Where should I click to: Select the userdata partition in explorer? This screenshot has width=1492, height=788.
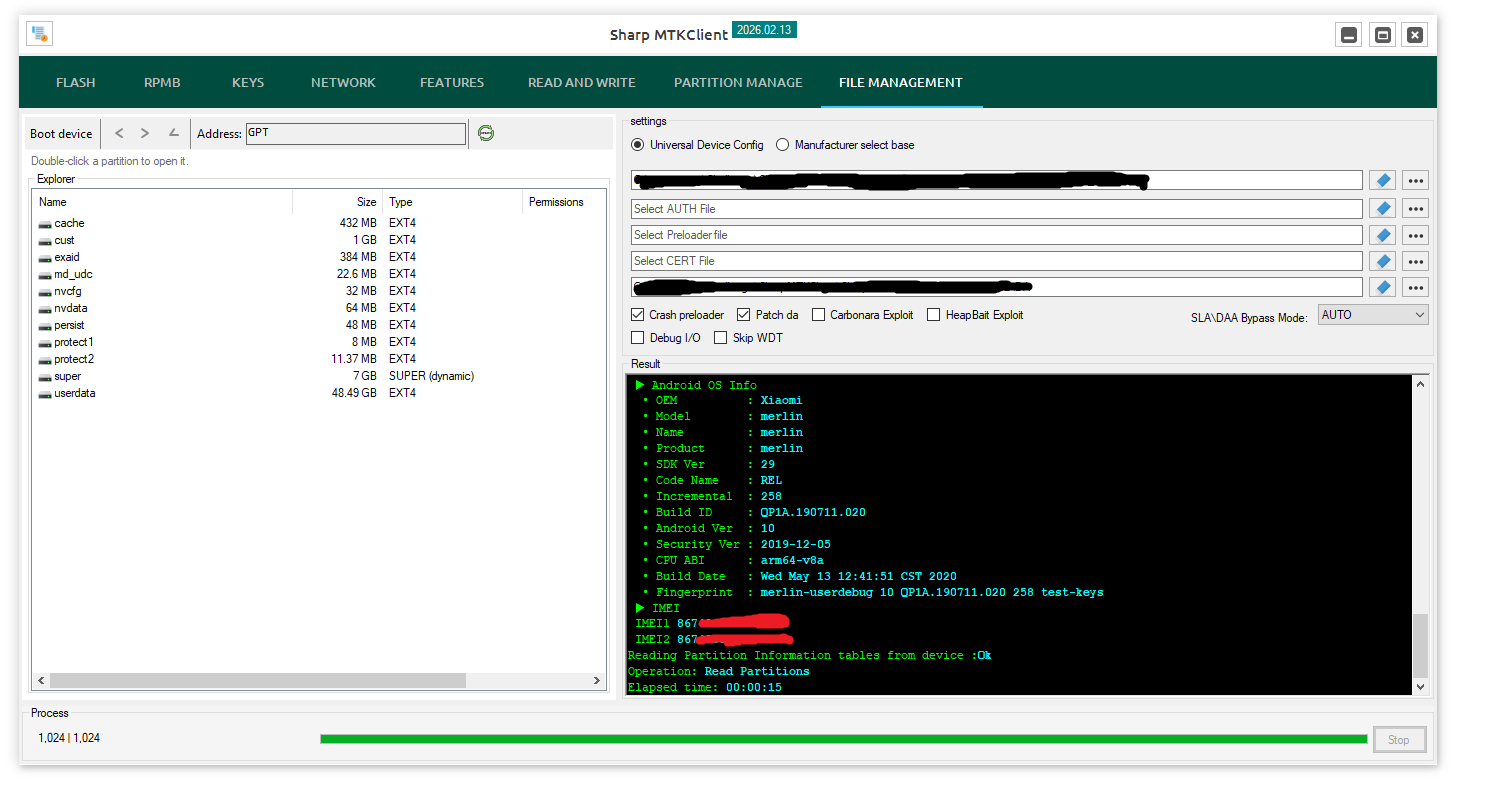tap(75, 393)
